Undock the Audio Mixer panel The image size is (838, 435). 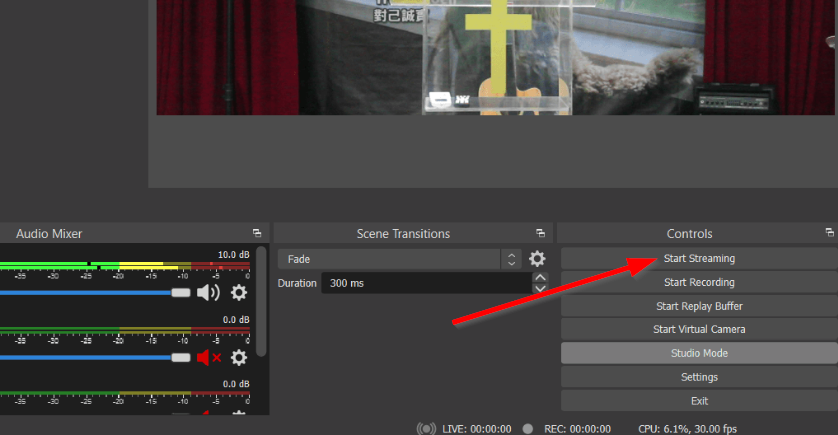click(x=256, y=233)
